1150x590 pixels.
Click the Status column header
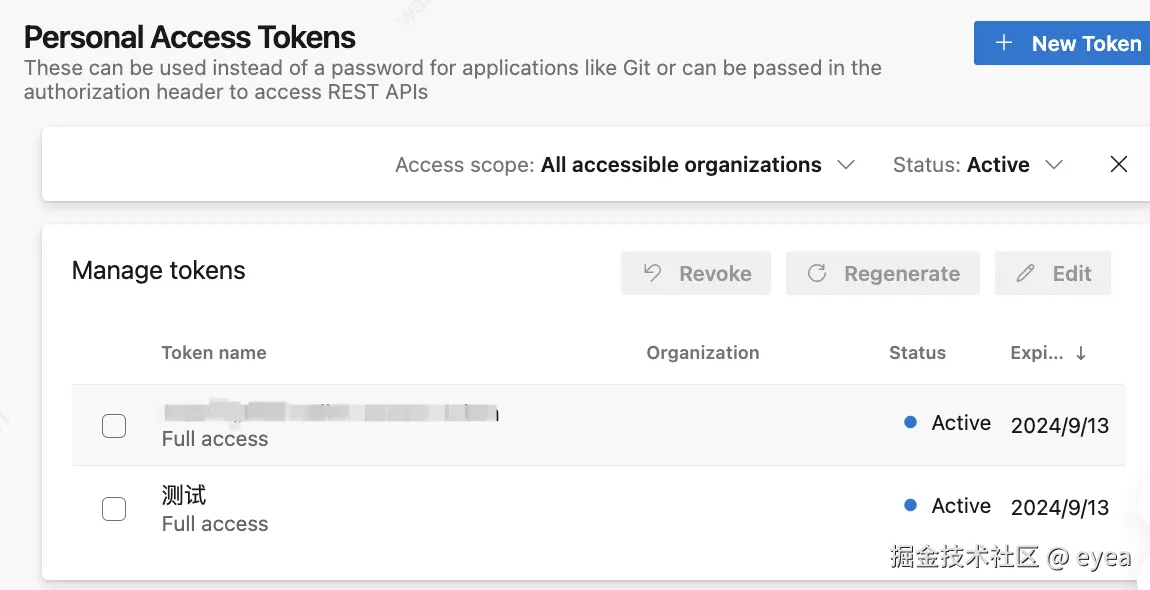[x=917, y=352]
